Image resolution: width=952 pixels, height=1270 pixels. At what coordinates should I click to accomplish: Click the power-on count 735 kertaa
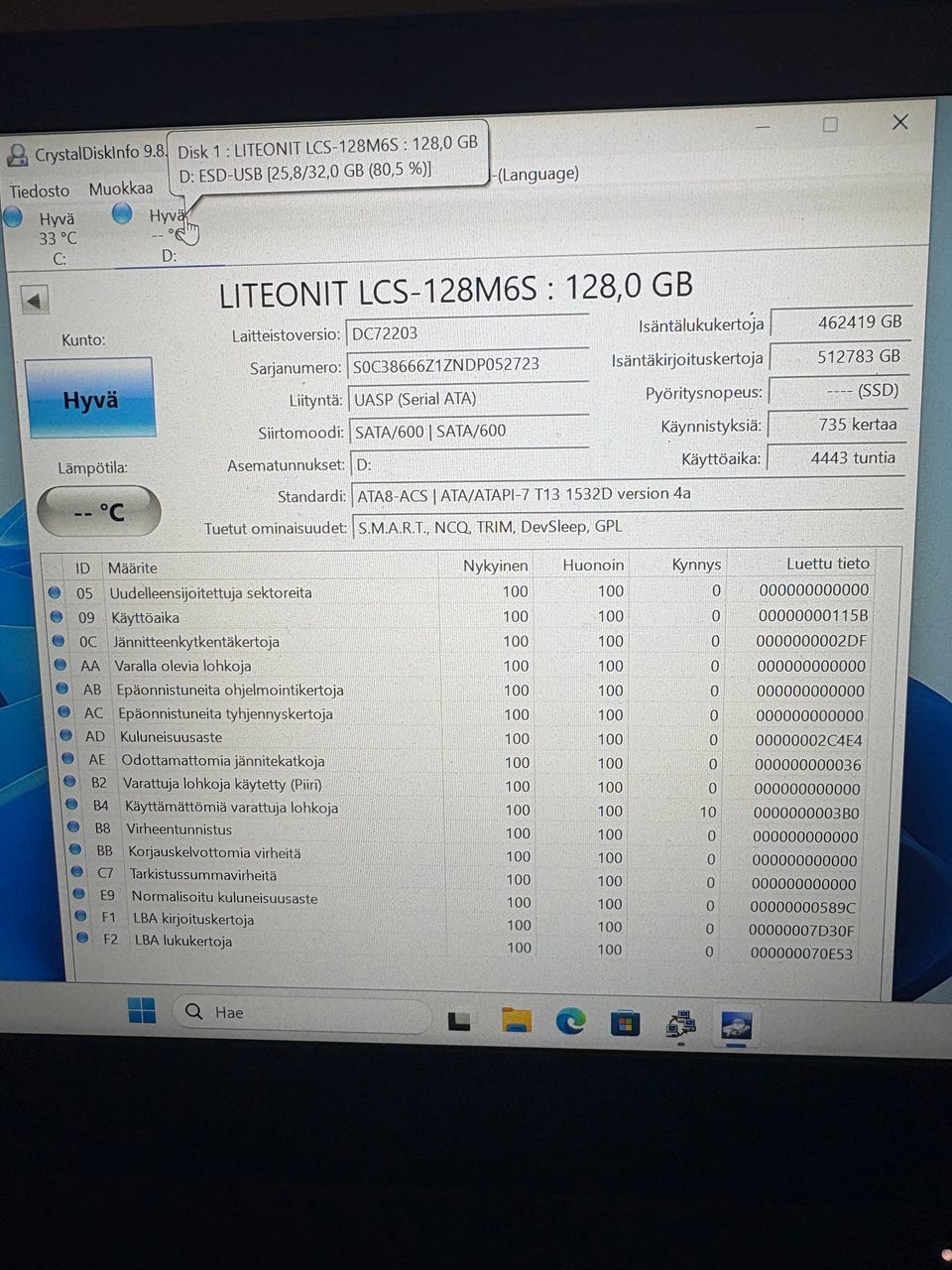pyautogui.click(x=837, y=425)
